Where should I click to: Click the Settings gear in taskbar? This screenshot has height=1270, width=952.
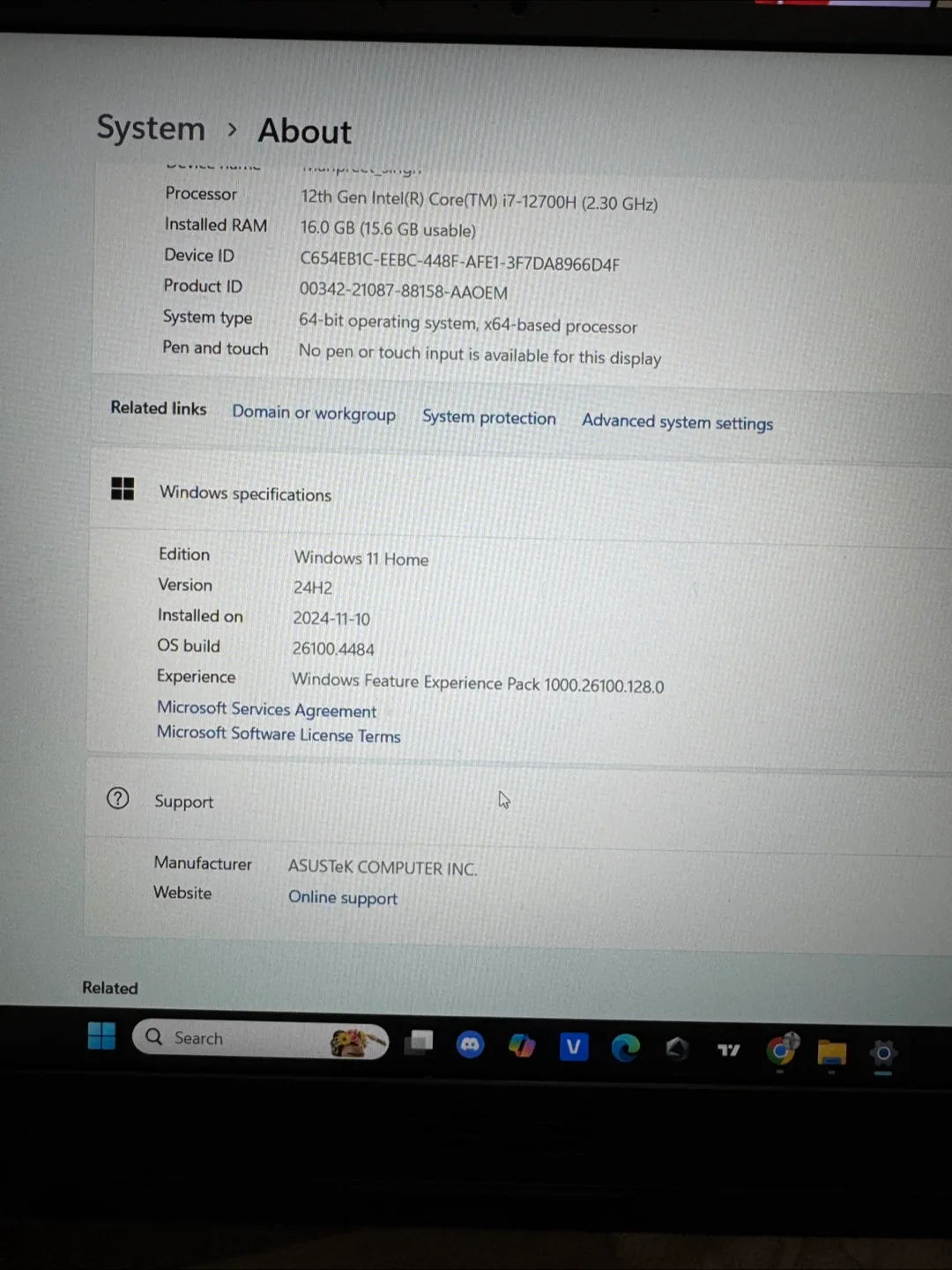[883, 1053]
